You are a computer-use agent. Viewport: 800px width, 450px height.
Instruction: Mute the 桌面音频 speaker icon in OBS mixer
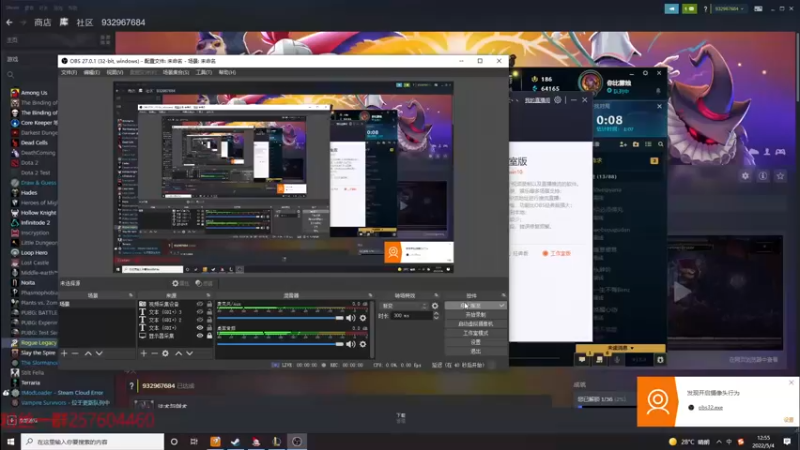coord(351,344)
